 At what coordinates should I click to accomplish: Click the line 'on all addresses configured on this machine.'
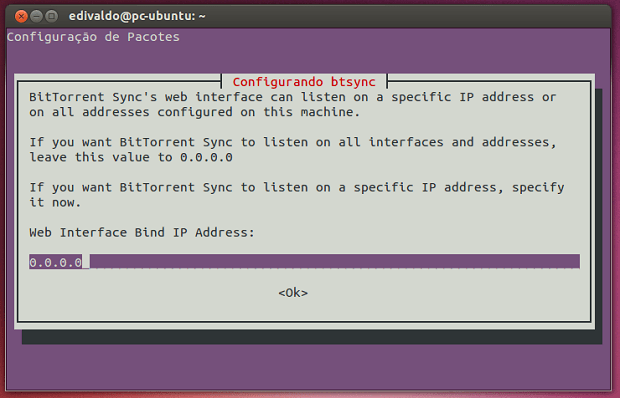195,112
